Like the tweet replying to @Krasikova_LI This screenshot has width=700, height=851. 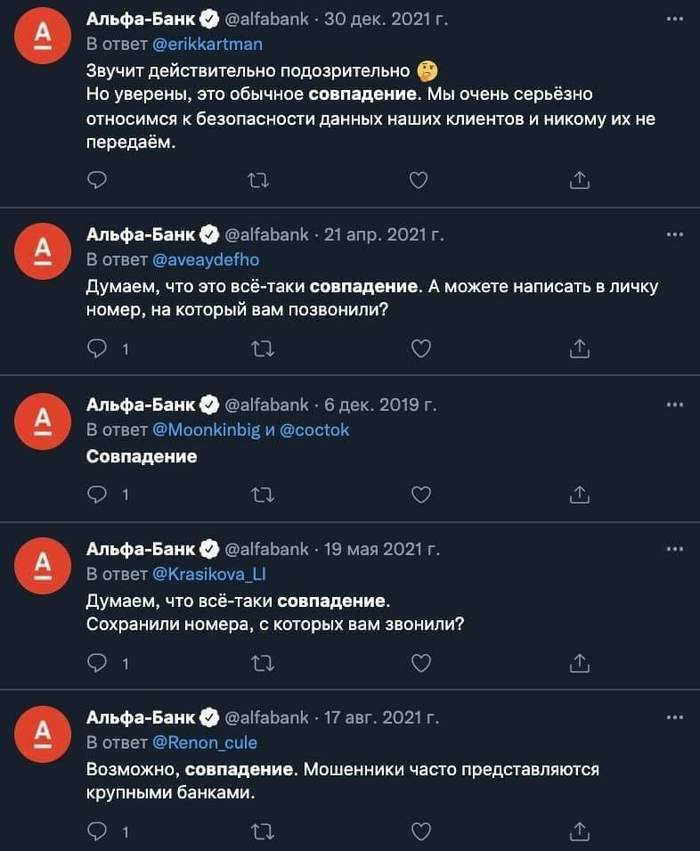421,663
